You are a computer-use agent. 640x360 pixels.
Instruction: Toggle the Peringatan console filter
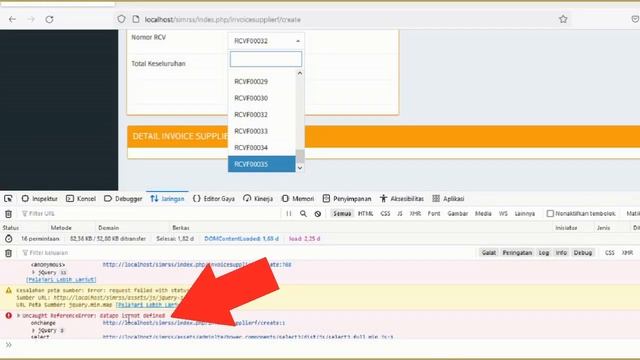517,253
